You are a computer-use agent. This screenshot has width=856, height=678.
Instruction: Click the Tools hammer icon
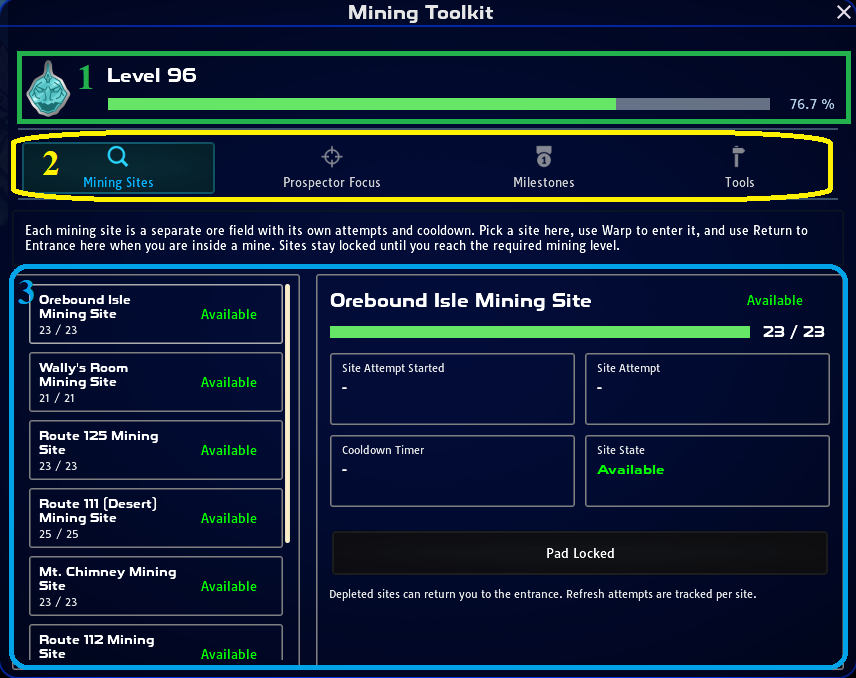click(738, 157)
